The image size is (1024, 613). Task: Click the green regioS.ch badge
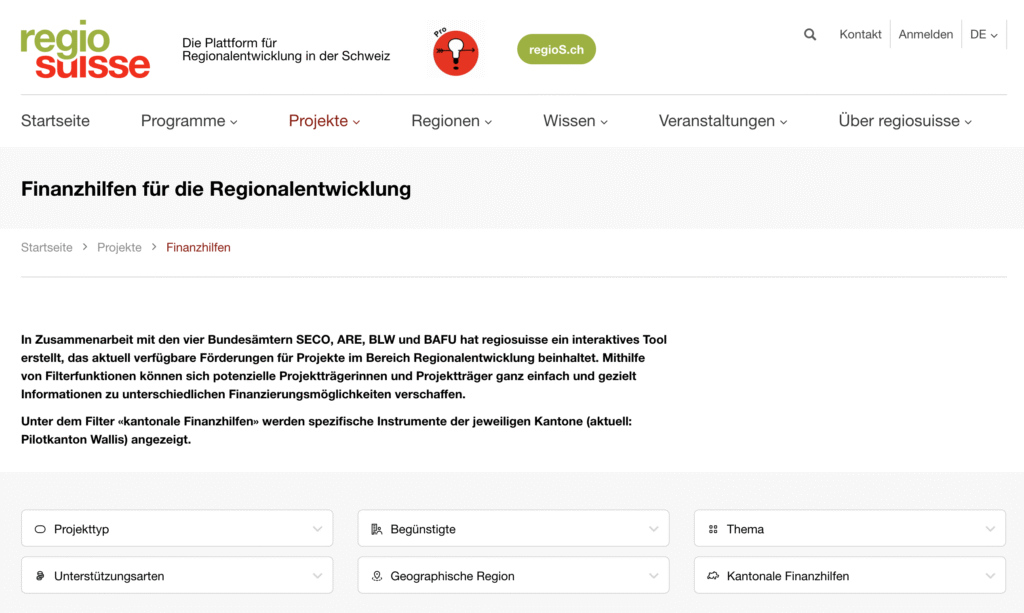point(556,50)
